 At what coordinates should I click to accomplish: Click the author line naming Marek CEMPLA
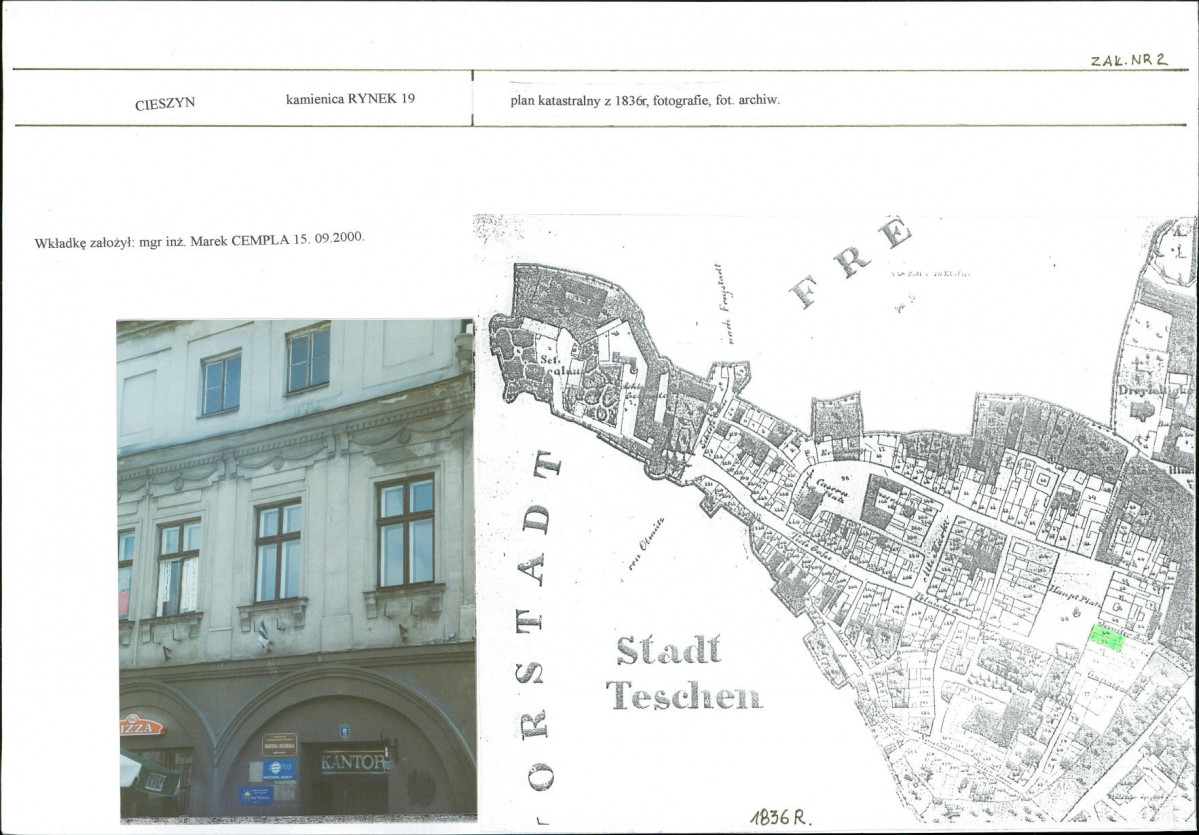(x=199, y=241)
